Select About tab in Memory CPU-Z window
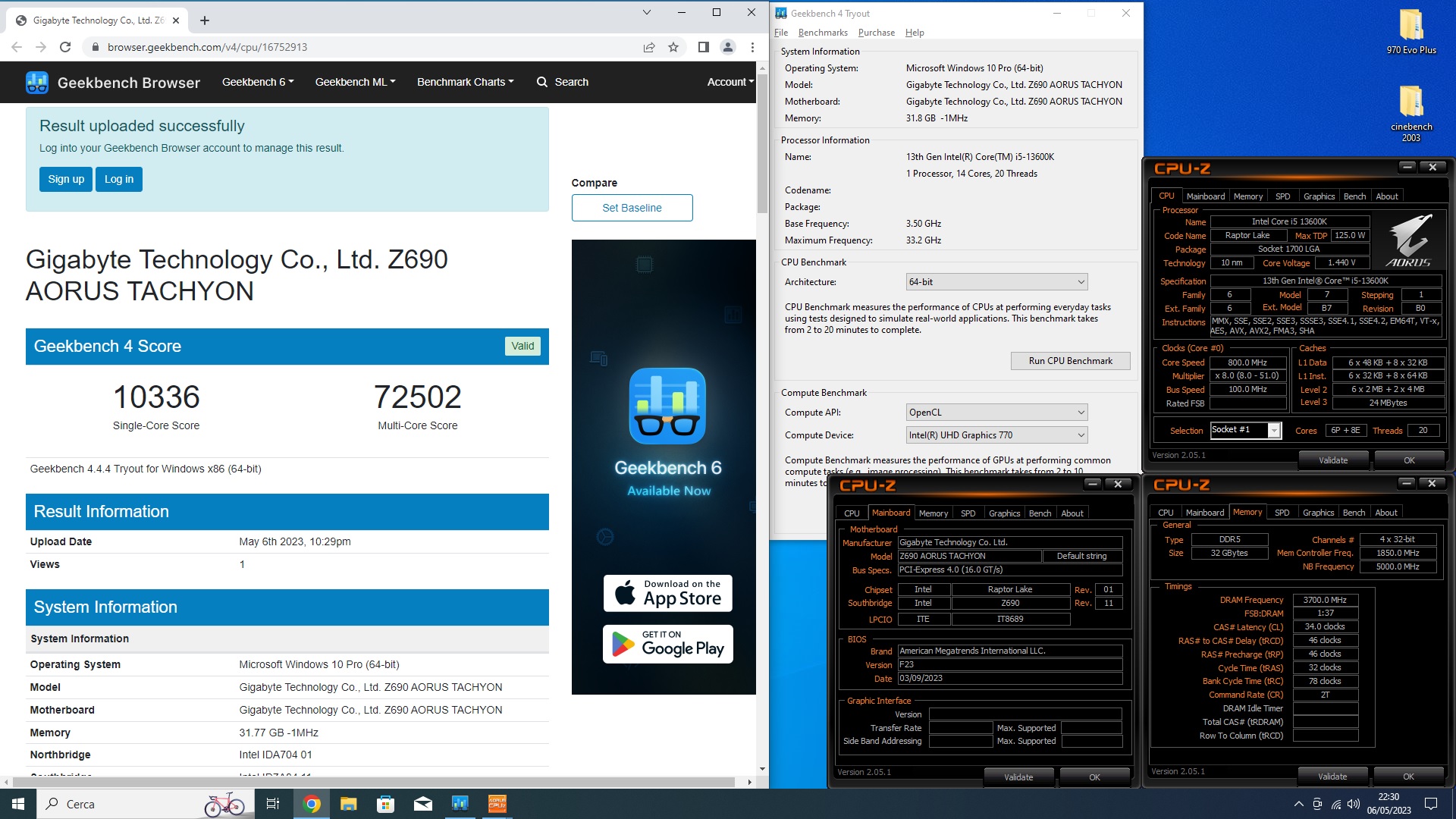The height and width of the screenshot is (819, 1456). click(1386, 513)
